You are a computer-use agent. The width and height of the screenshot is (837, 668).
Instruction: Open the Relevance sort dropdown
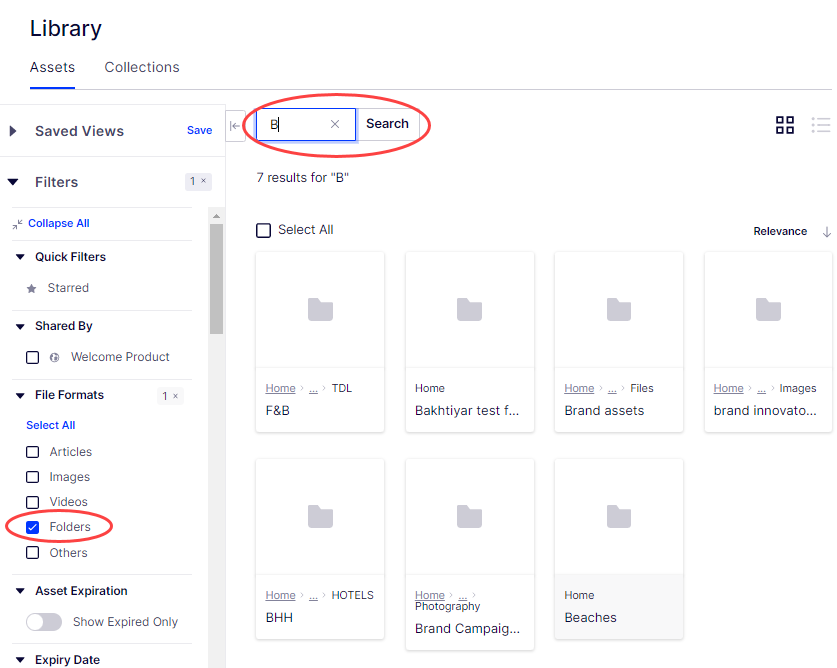[x=780, y=232]
